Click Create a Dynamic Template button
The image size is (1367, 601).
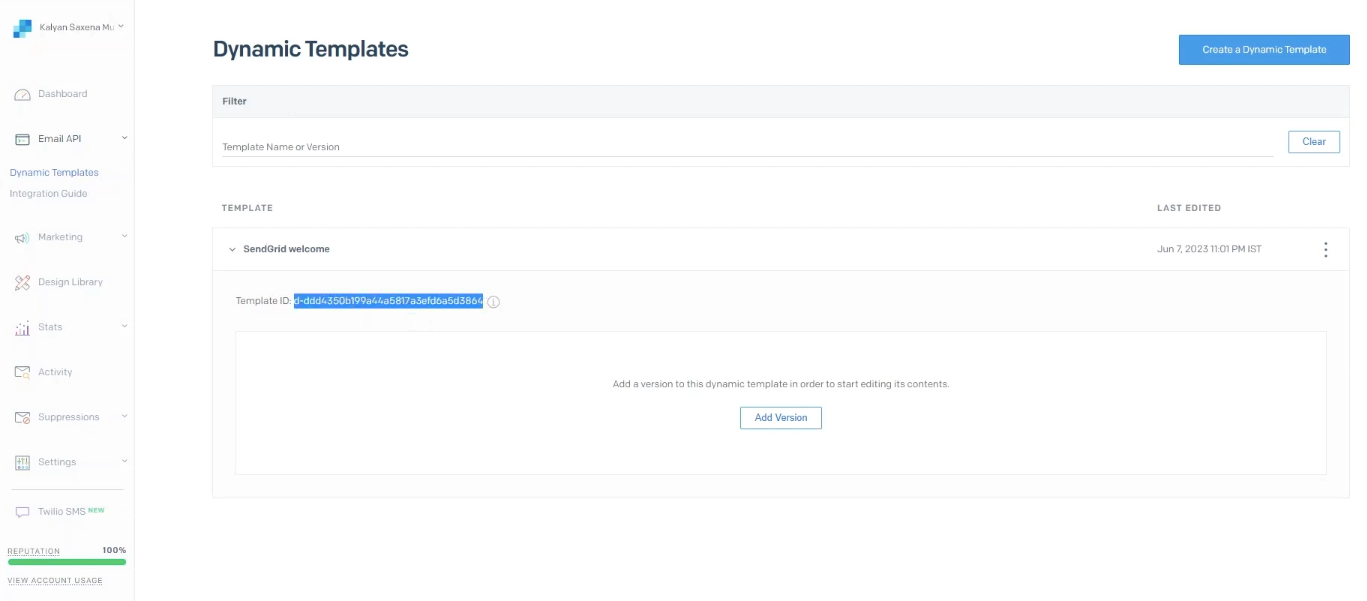1264,50
